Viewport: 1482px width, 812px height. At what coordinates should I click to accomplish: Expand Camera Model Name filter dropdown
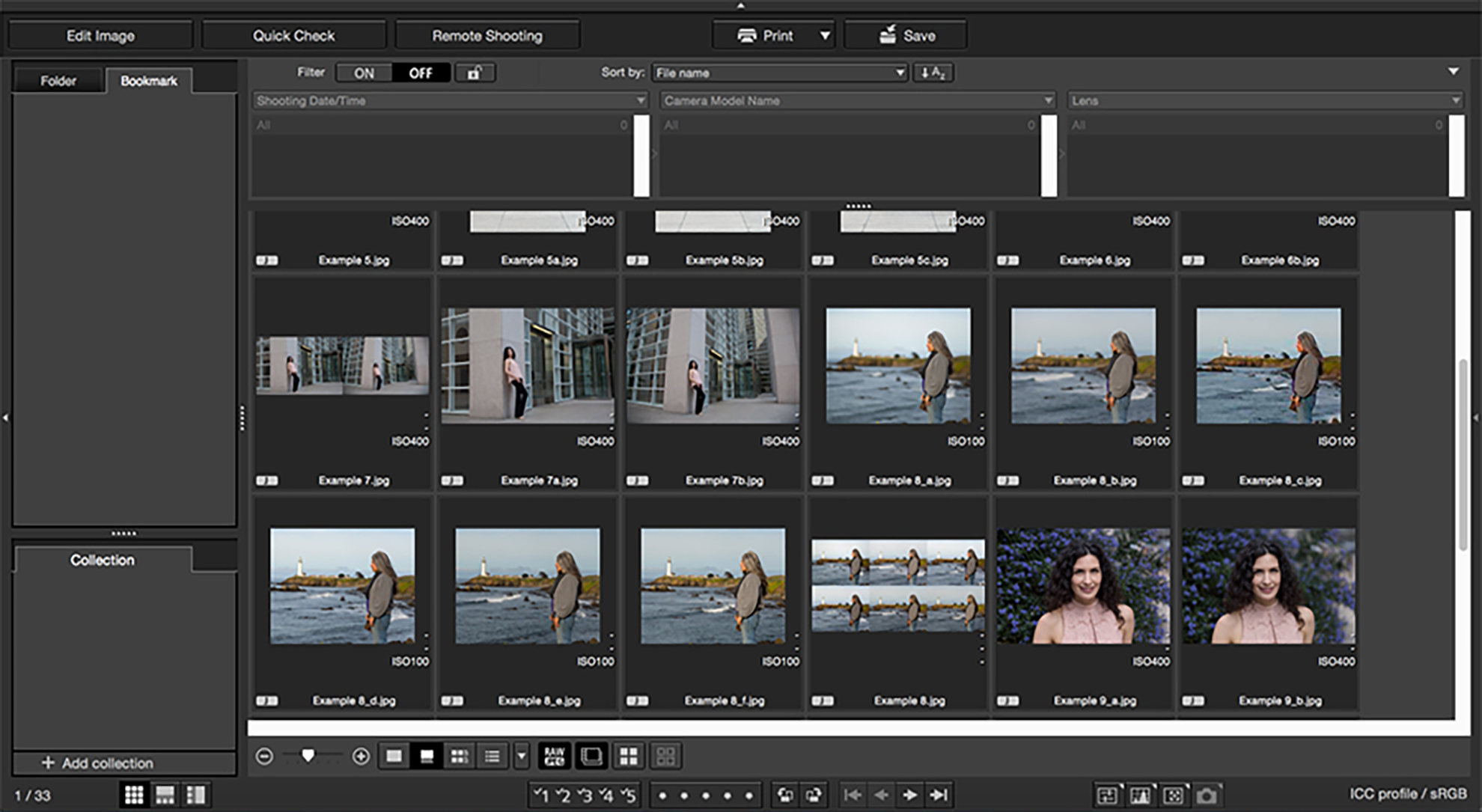pyautogui.click(x=1048, y=100)
